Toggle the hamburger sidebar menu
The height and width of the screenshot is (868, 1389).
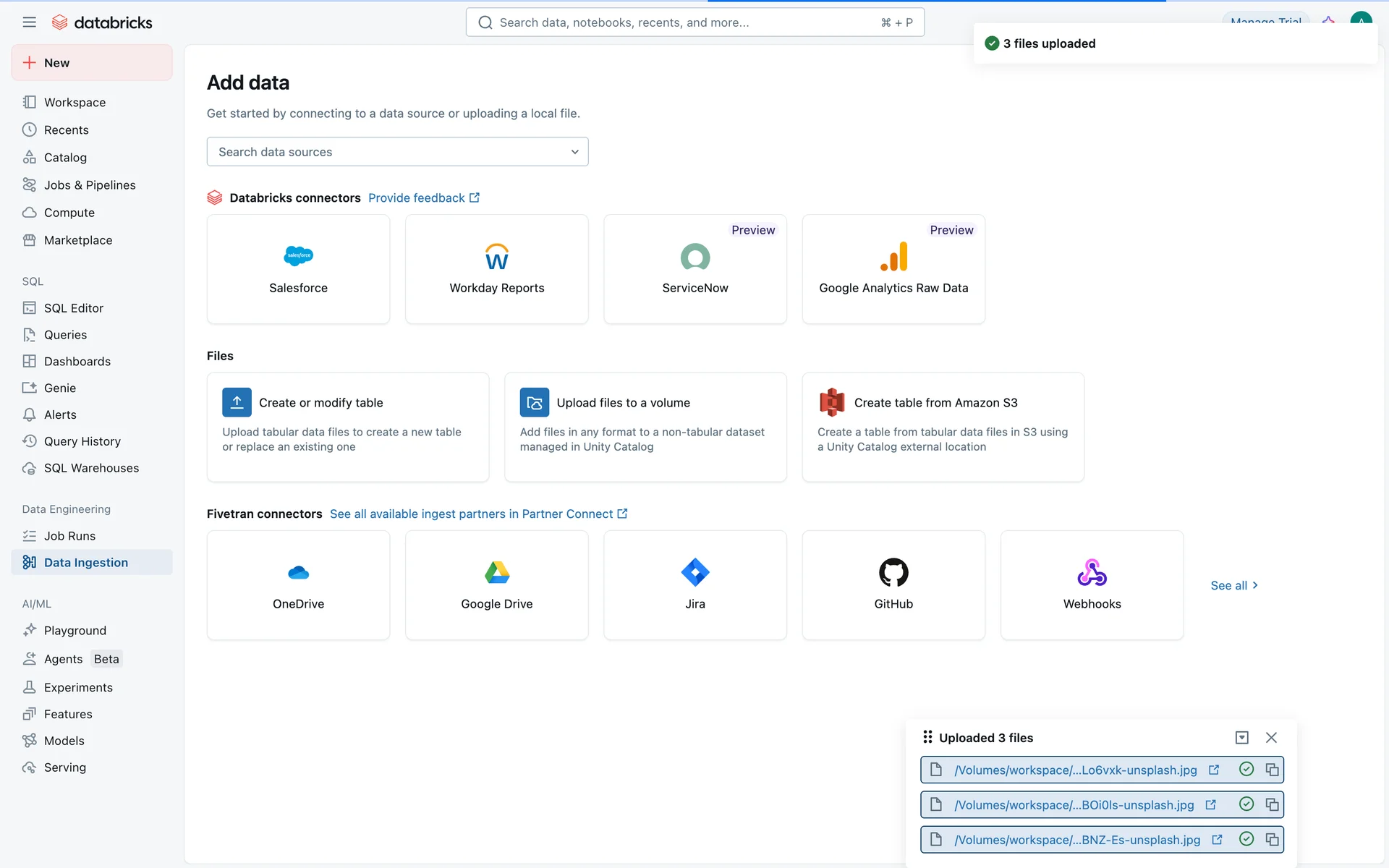pos(29,22)
